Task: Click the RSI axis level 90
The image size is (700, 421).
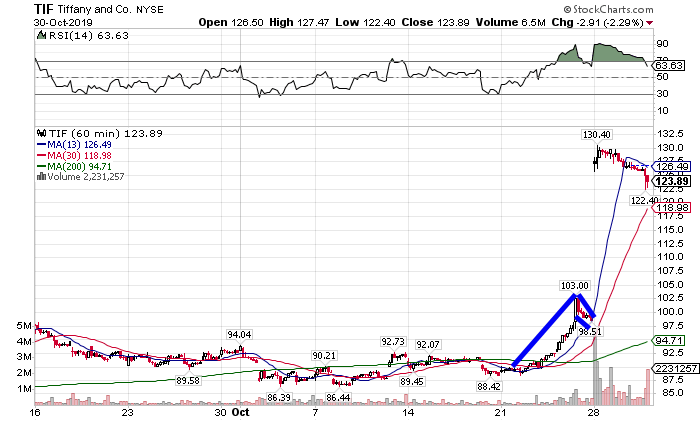Action: coord(662,44)
